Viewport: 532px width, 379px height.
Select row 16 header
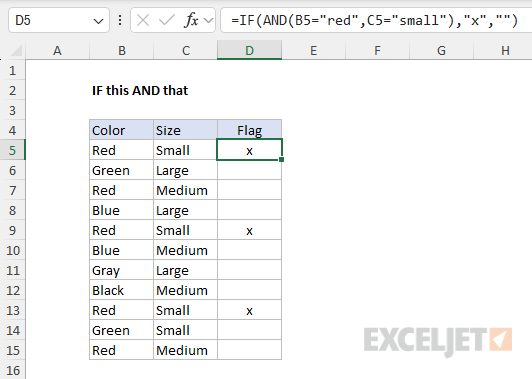[x=13, y=370]
